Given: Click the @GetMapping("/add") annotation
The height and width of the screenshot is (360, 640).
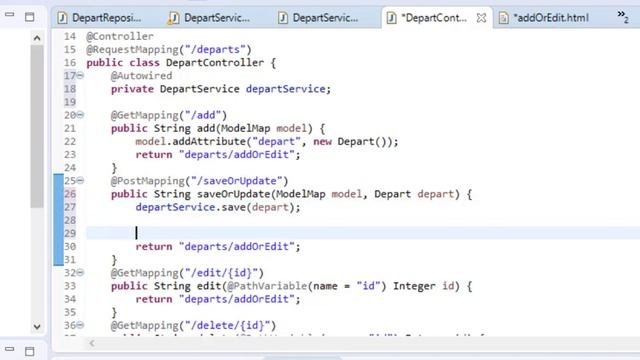Looking at the screenshot, I should click(169, 115).
